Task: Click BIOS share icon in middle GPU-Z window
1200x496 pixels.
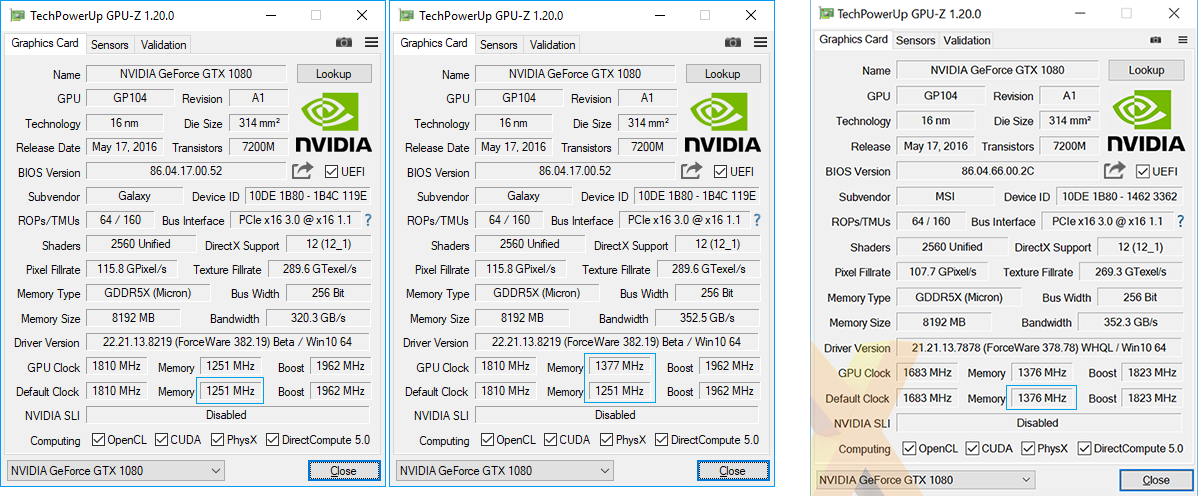Action: point(691,171)
